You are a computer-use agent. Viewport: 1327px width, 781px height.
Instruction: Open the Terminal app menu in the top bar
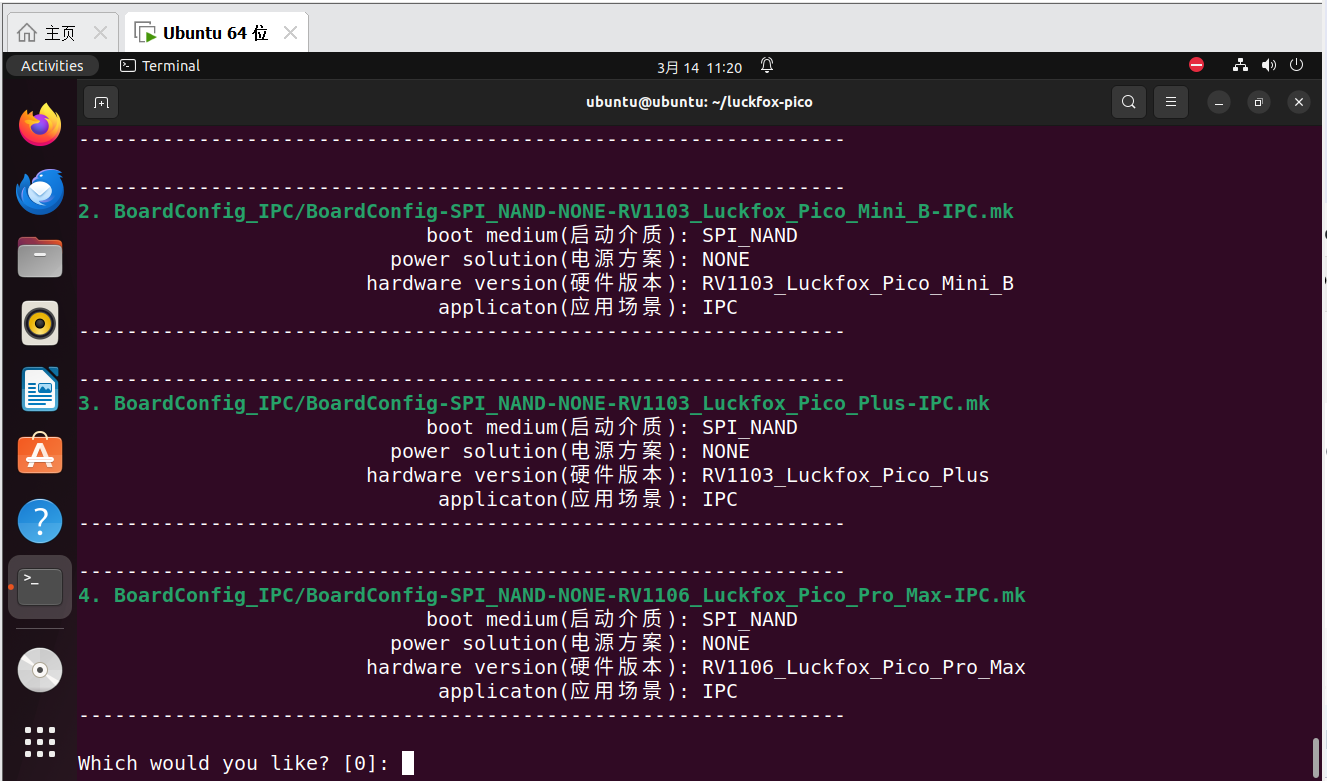point(160,66)
